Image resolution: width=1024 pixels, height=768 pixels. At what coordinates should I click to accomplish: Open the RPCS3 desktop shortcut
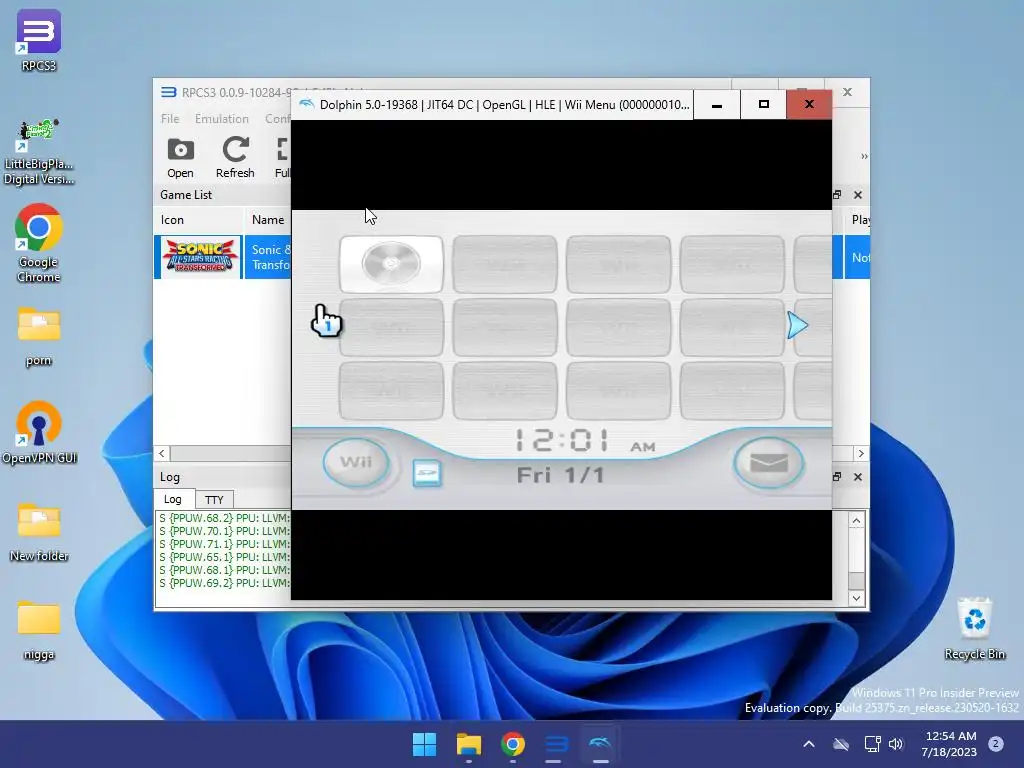coord(39,40)
